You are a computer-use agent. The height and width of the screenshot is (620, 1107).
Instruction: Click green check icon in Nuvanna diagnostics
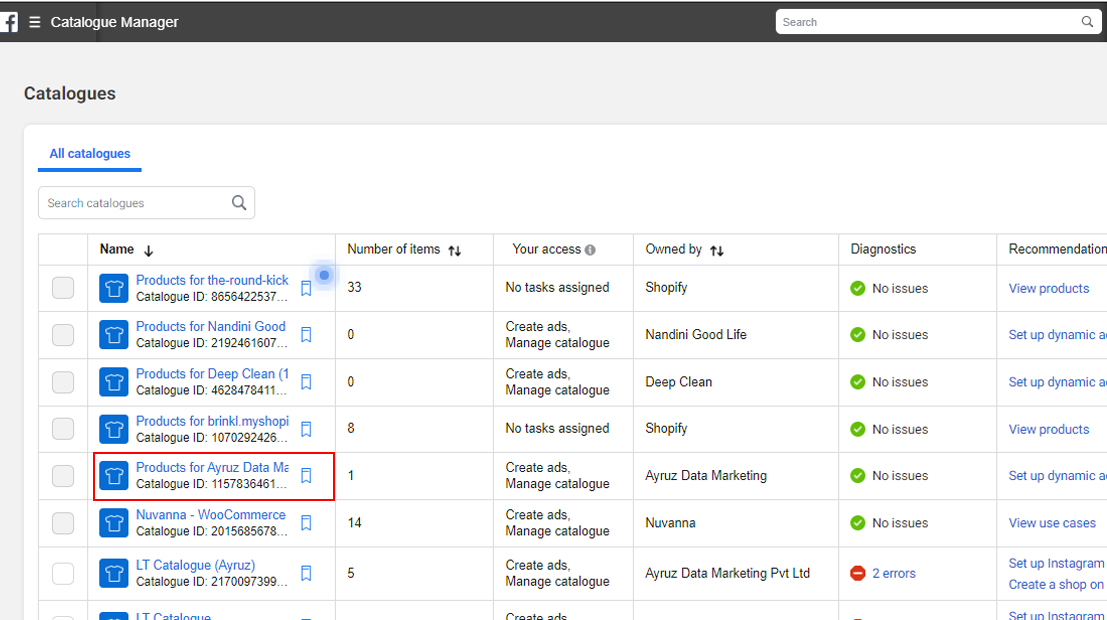[x=858, y=523]
